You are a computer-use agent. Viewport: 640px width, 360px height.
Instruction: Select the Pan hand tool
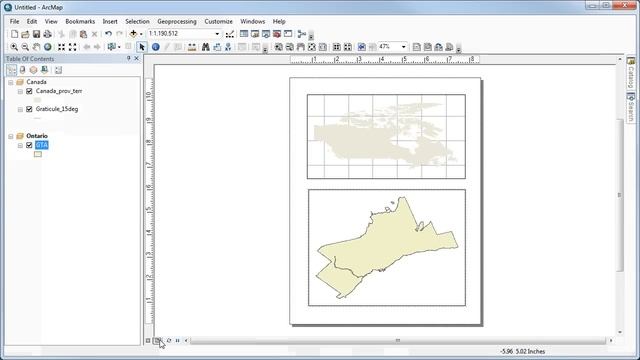tap(36, 47)
